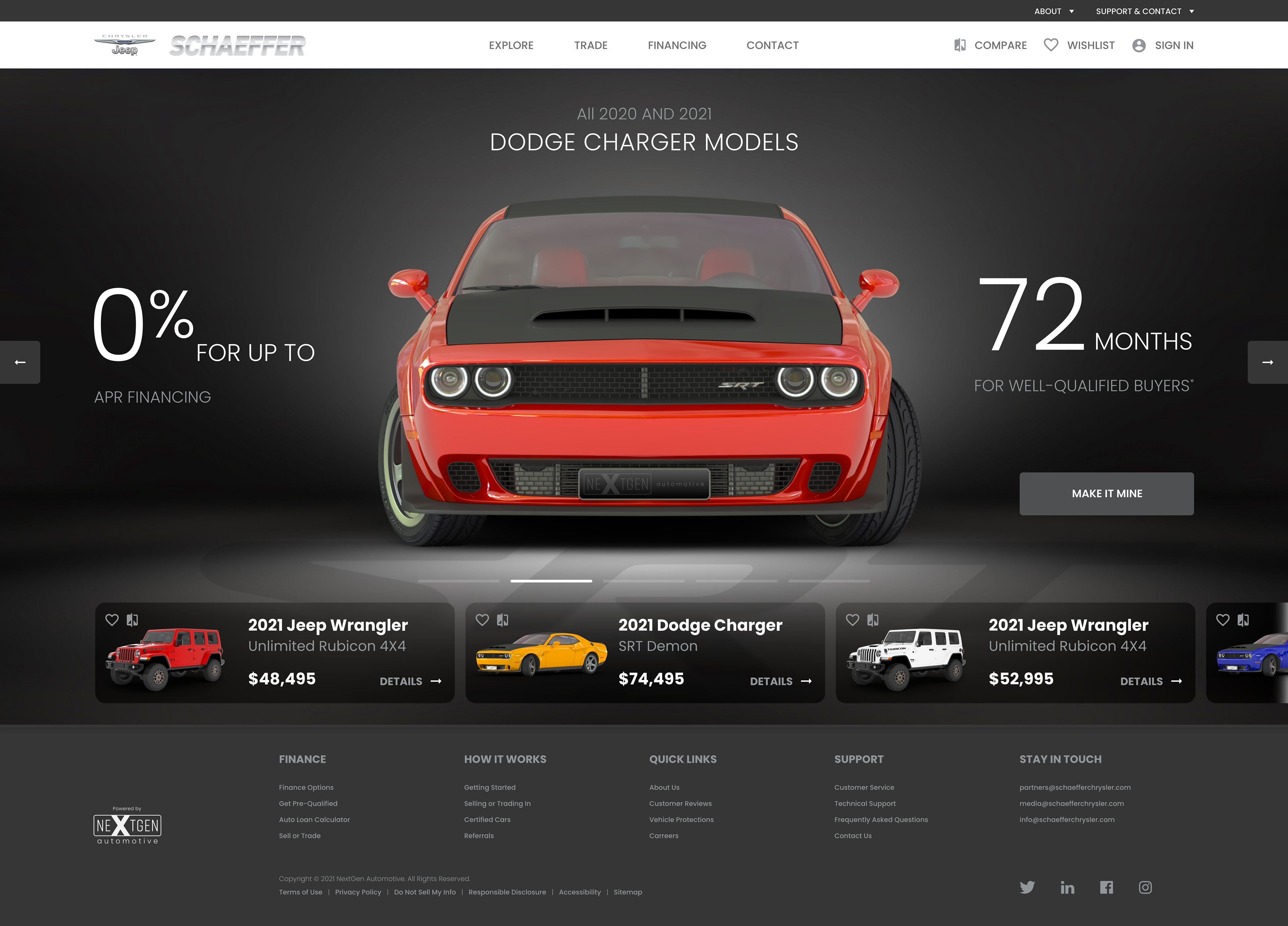Favorite the Dodge Charger SRT Demon

482,620
